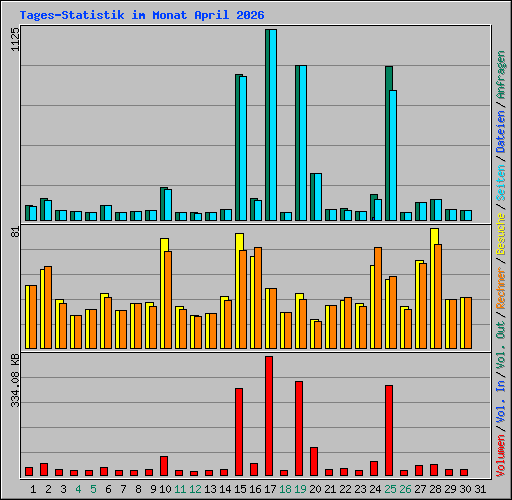The width and height of the screenshot is (512, 500).
Task: Click the orange Rechner bar for day 24
Action: coord(378,298)
